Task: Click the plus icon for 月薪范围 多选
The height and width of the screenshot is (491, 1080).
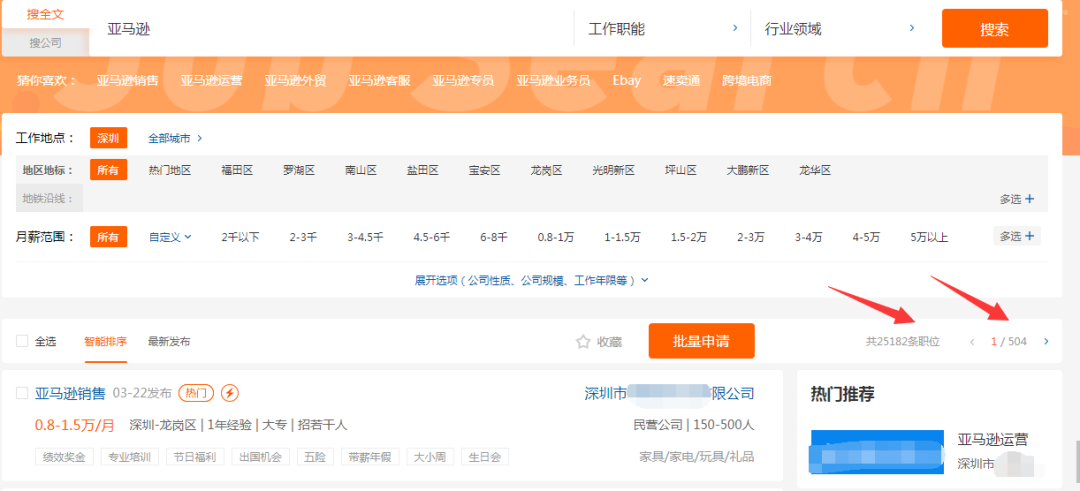Action: pyautogui.click(x=1030, y=237)
